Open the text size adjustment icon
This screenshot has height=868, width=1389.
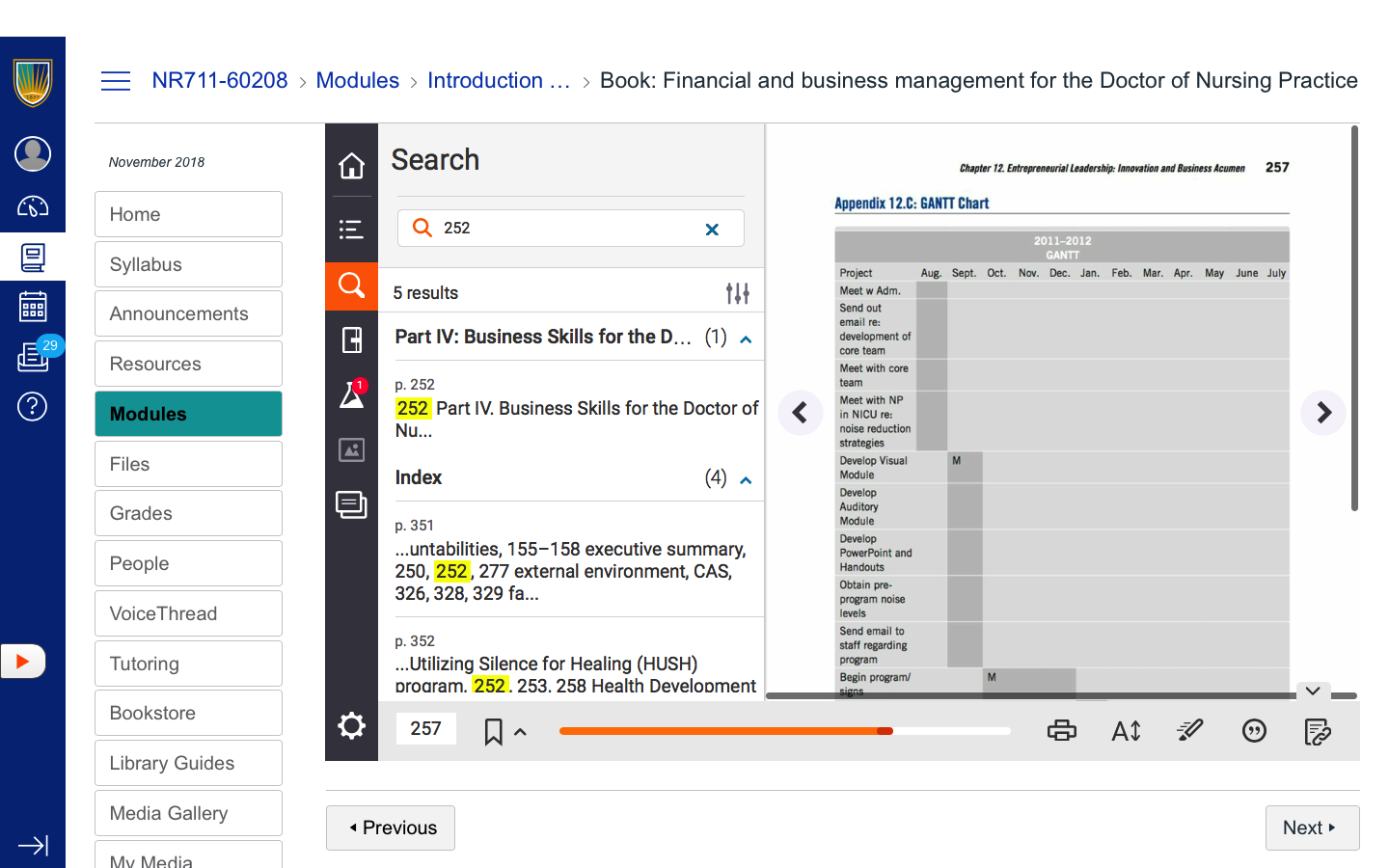tap(1126, 731)
